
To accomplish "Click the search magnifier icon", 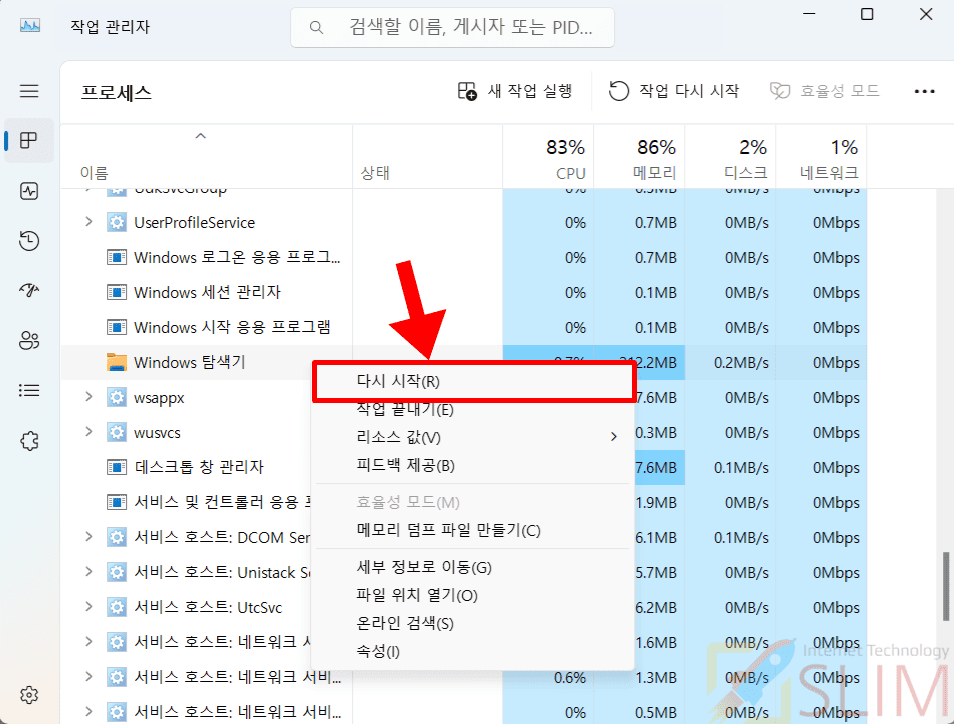I will pyautogui.click(x=316, y=27).
